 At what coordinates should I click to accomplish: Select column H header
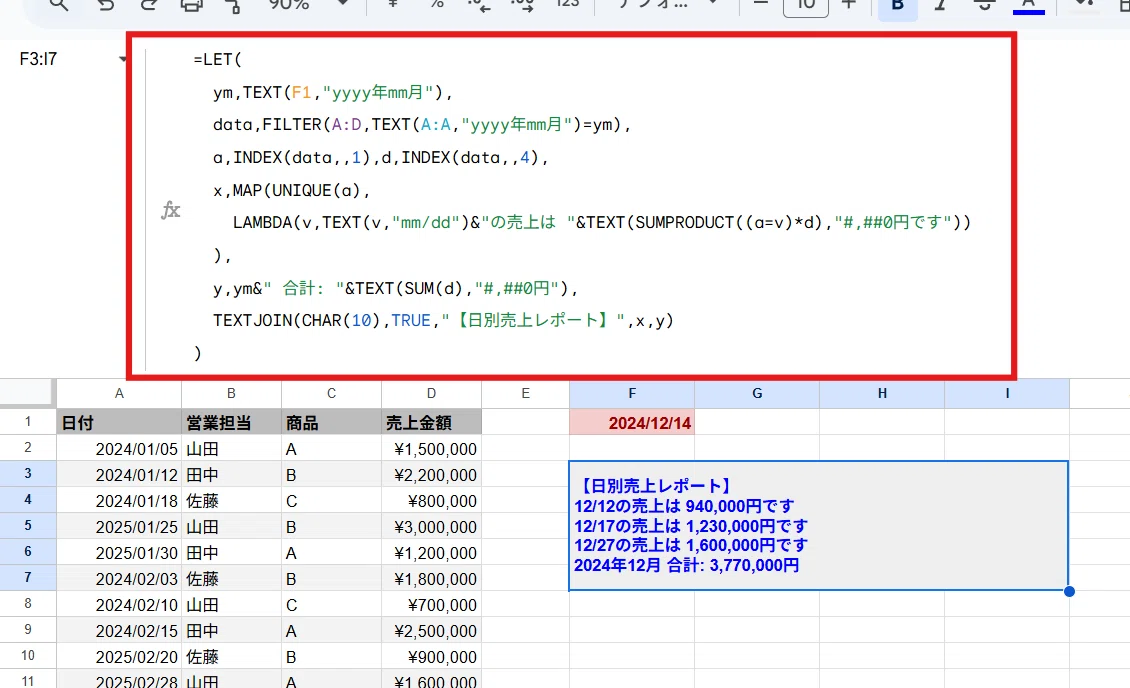coord(882,393)
